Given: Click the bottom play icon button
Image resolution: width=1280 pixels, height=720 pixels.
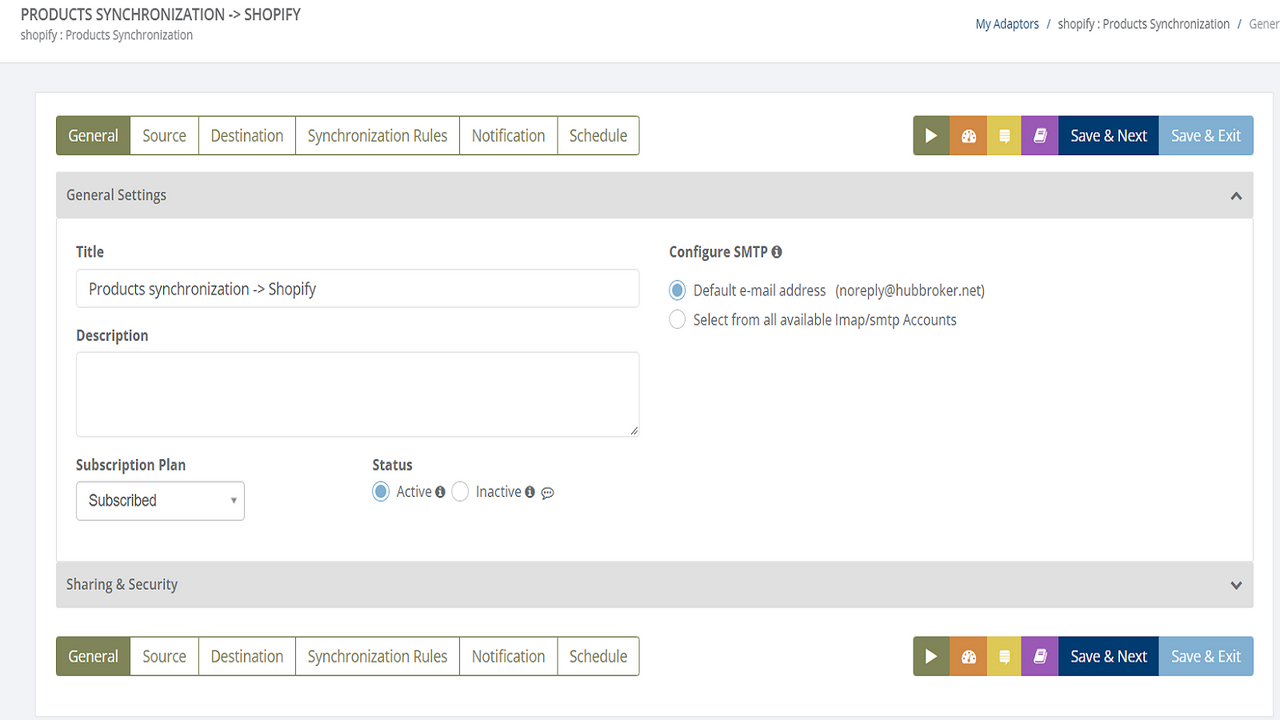Looking at the screenshot, I should [931, 657].
